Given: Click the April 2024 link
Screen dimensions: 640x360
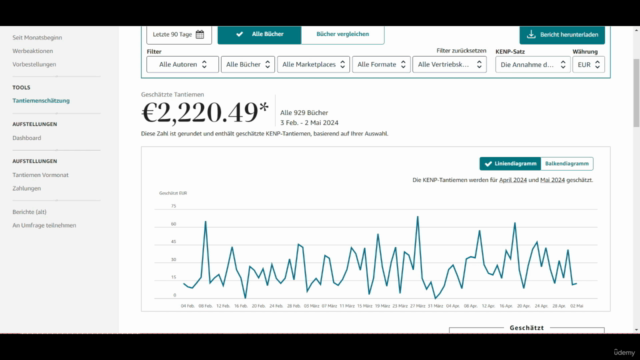Looking at the screenshot, I should (513, 180).
